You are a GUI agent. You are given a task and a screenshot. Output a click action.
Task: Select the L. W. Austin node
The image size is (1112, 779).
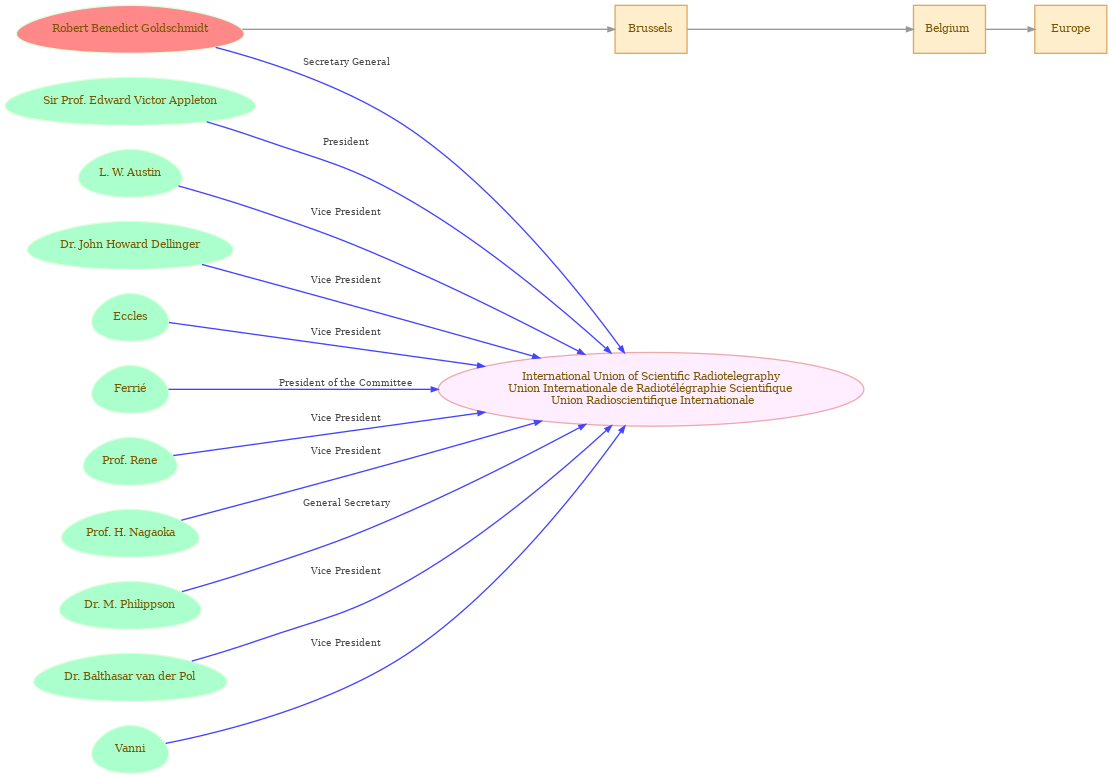pos(130,173)
